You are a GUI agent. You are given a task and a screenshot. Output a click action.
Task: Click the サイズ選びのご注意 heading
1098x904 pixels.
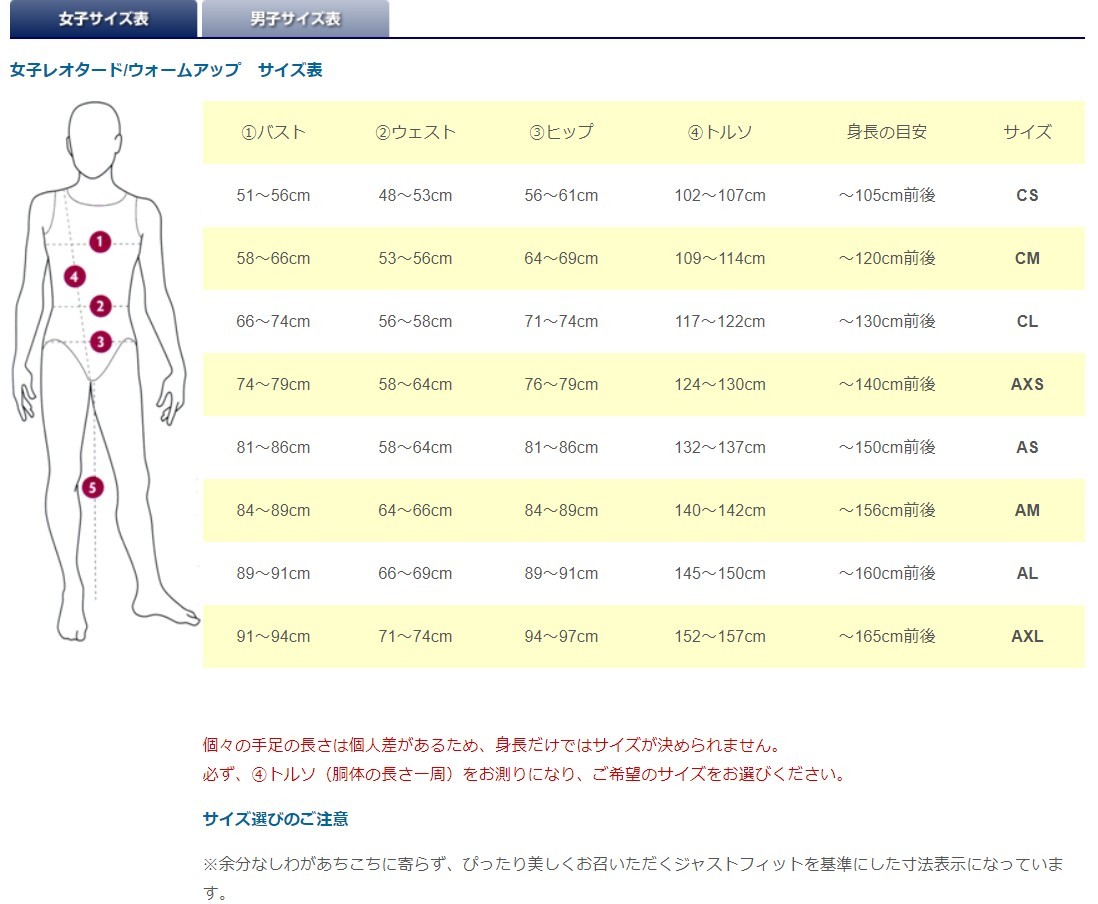tap(275, 819)
